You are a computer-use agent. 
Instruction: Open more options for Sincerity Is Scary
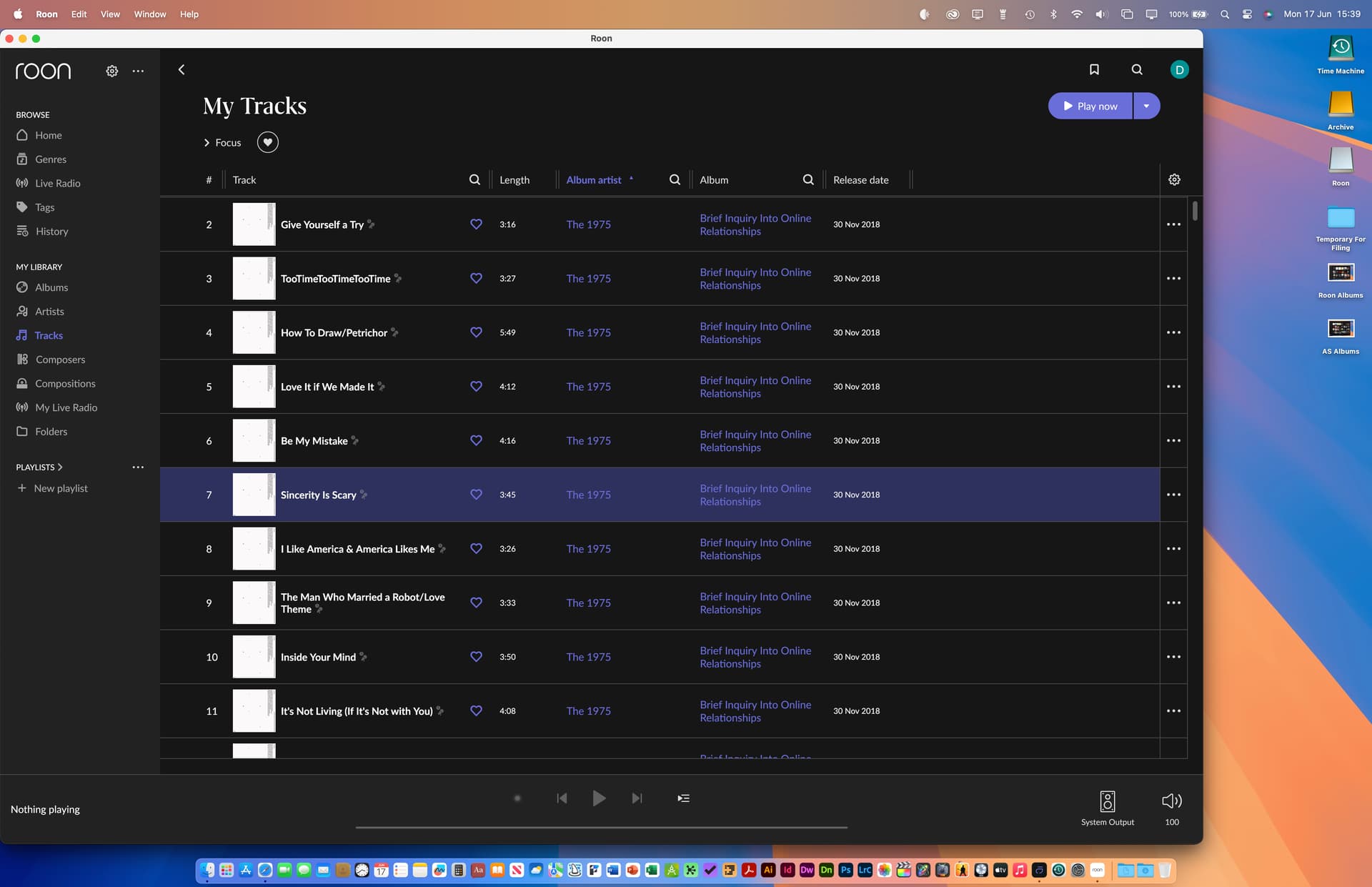[1173, 495]
